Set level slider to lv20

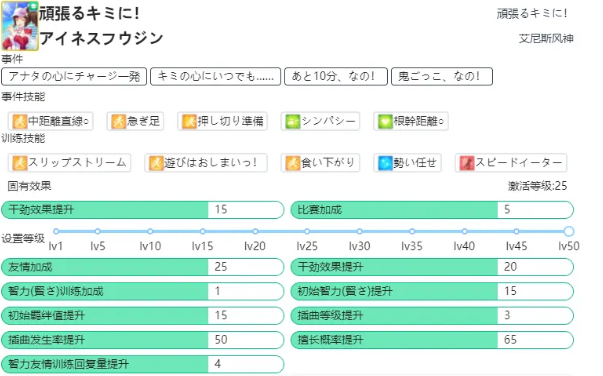tap(255, 231)
